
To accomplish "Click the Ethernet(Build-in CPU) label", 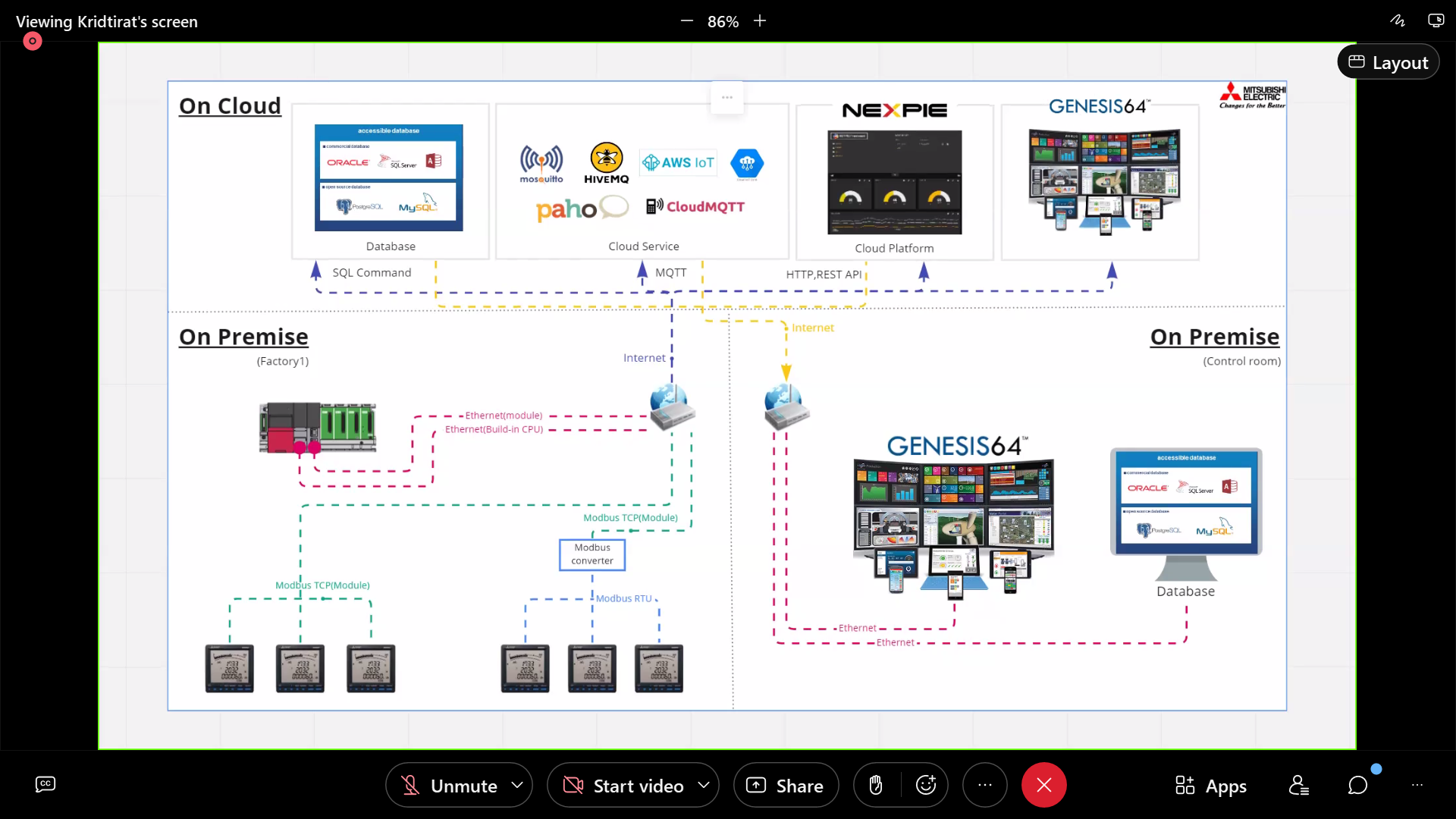I will (494, 429).
